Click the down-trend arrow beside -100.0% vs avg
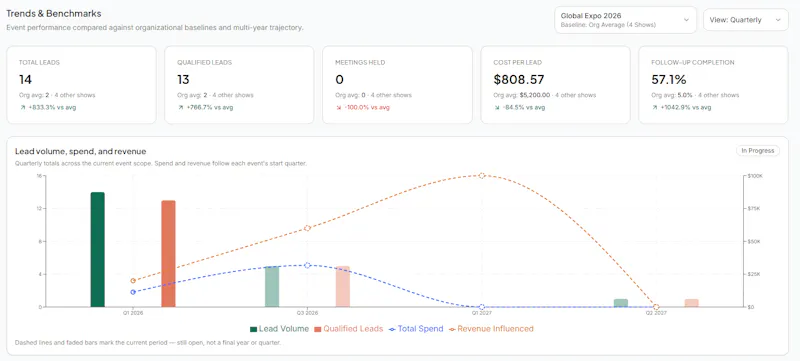The image size is (800, 361). 338,108
